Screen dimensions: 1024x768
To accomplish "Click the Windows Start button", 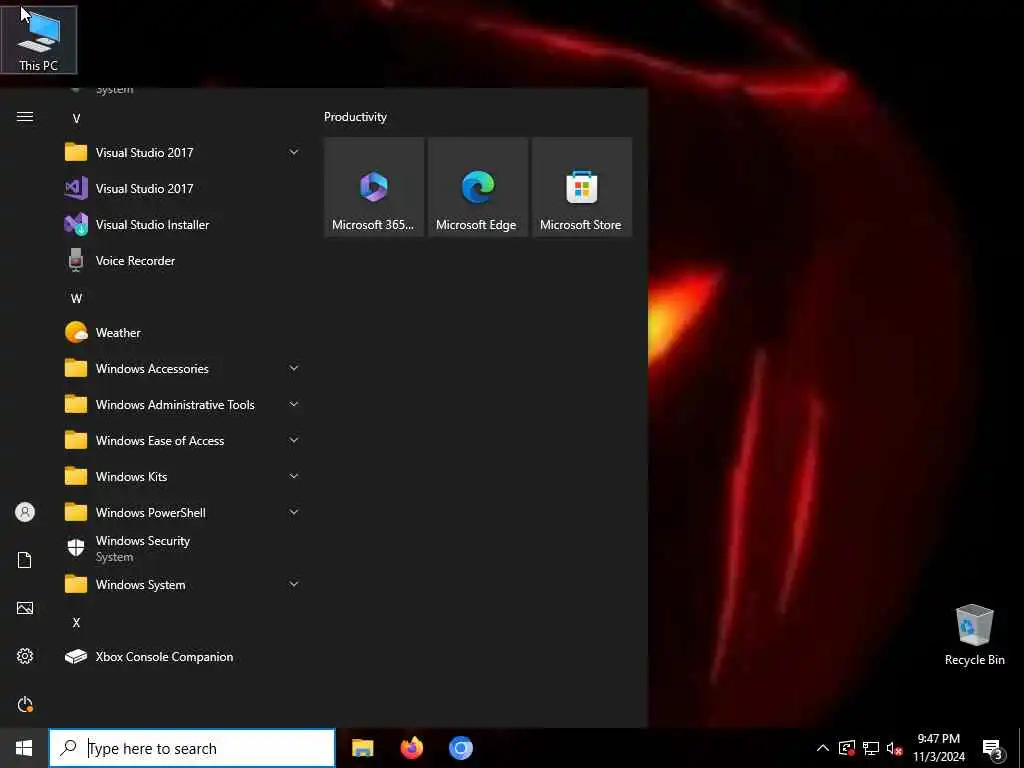I will [x=24, y=748].
